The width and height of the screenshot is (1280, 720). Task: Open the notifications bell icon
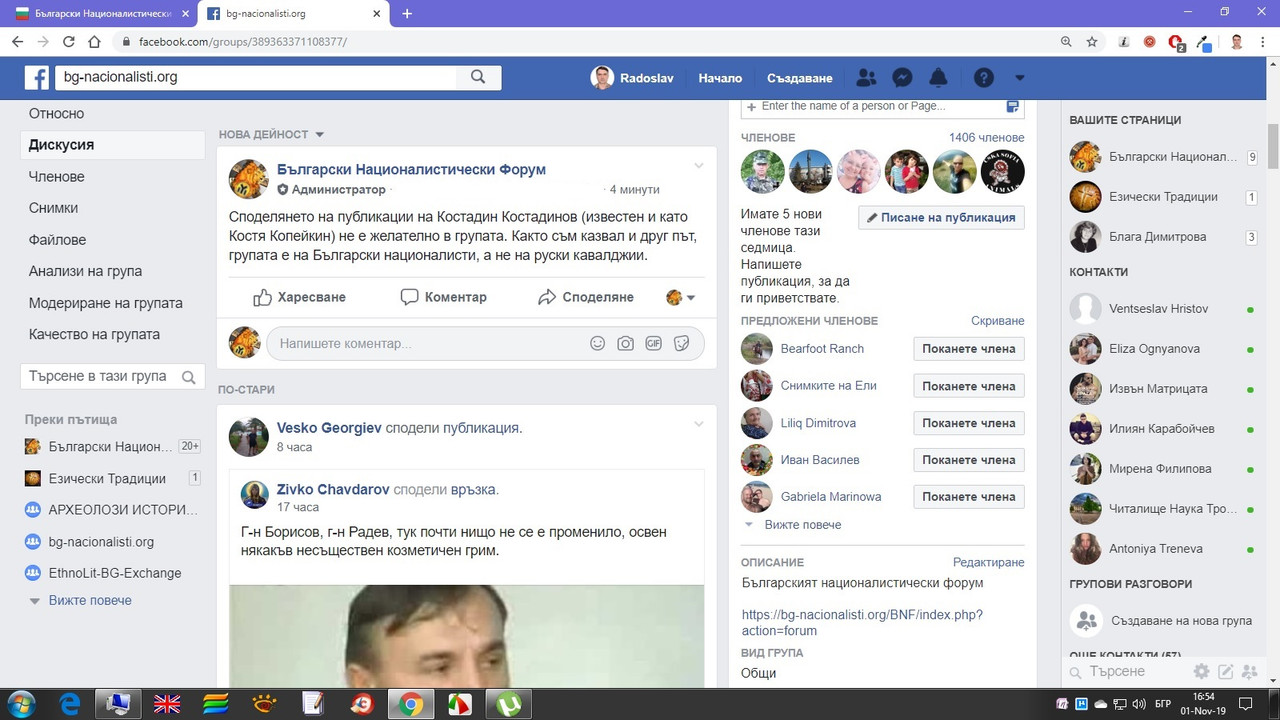pos(938,78)
